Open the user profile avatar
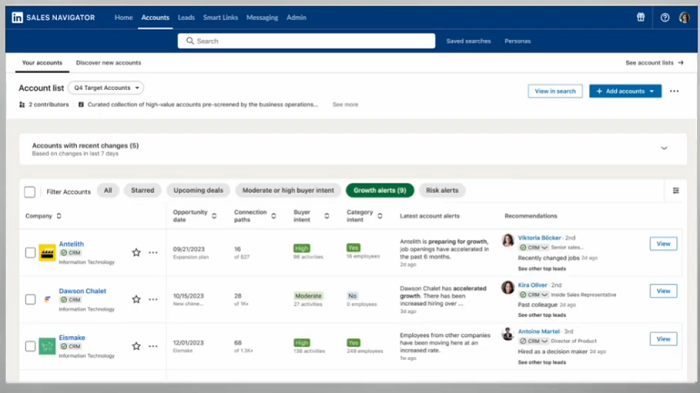This screenshot has height=393, width=700. coord(684,17)
